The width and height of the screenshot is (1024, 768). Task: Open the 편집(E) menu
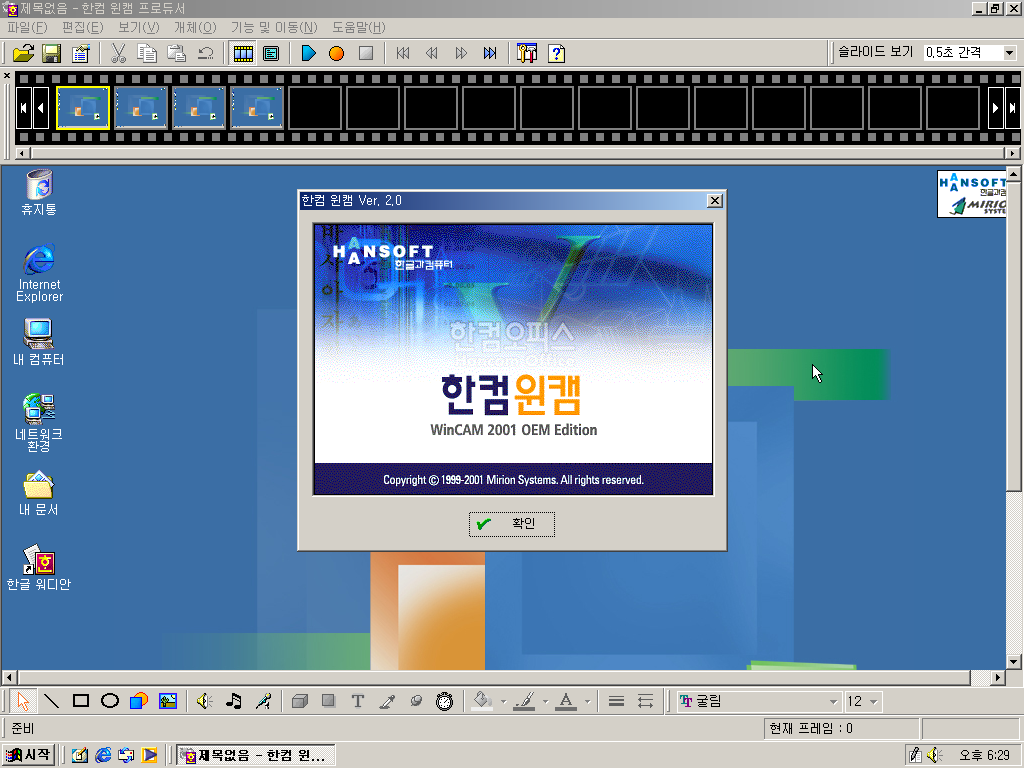83,27
